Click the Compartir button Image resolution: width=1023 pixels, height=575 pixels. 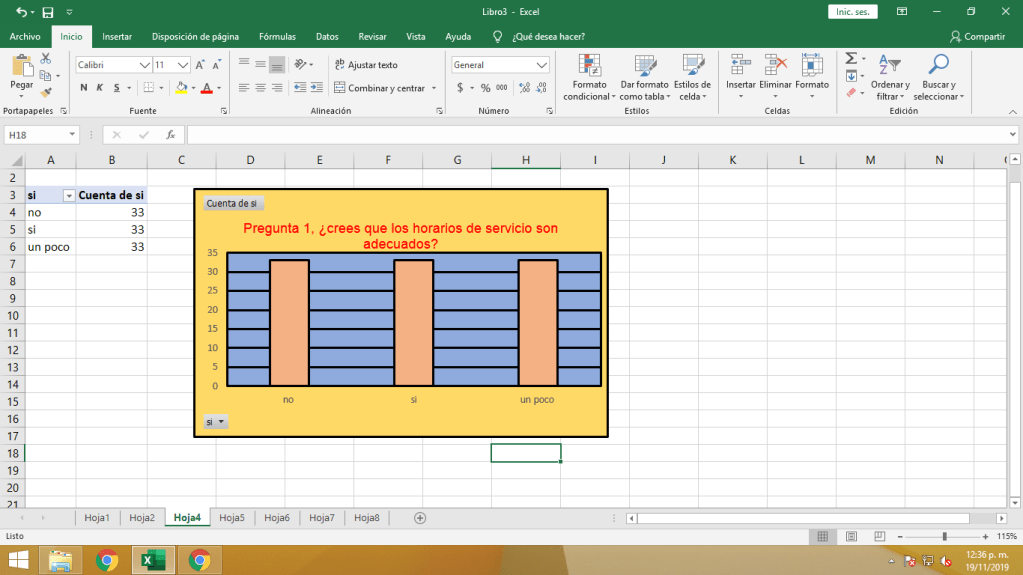pos(977,36)
